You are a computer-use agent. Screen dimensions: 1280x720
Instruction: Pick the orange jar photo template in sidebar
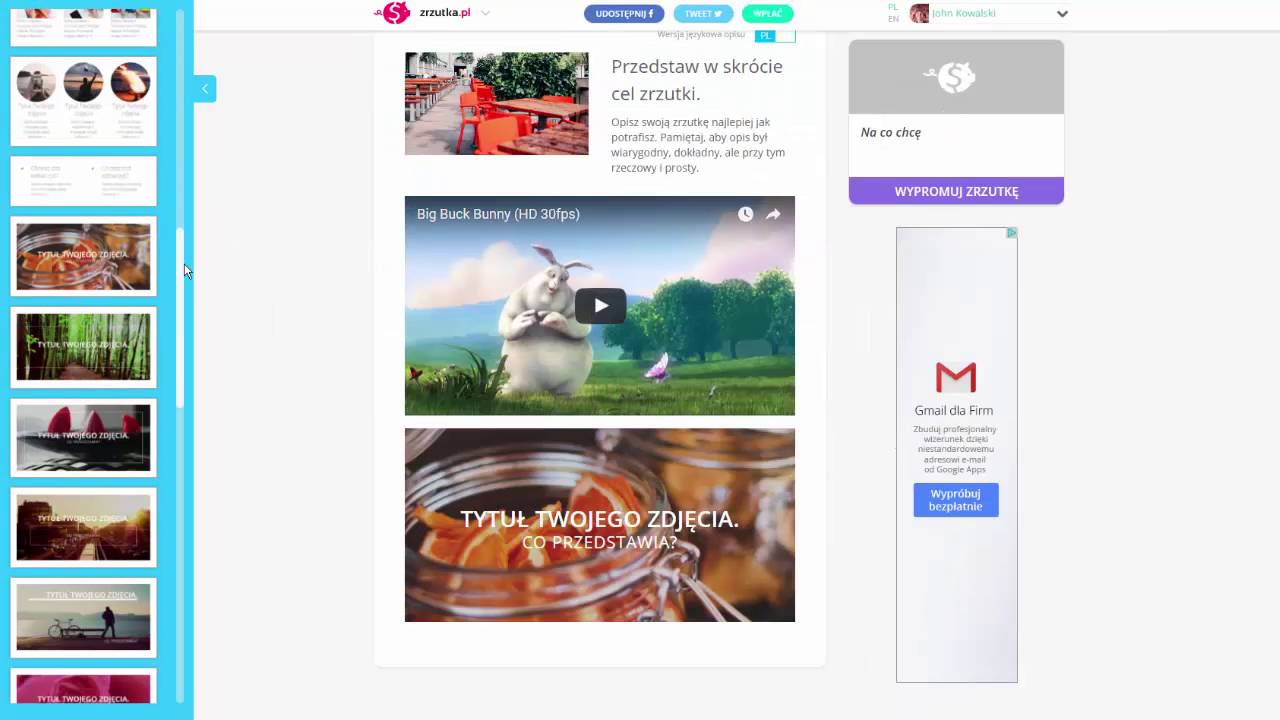click(84, 257)
